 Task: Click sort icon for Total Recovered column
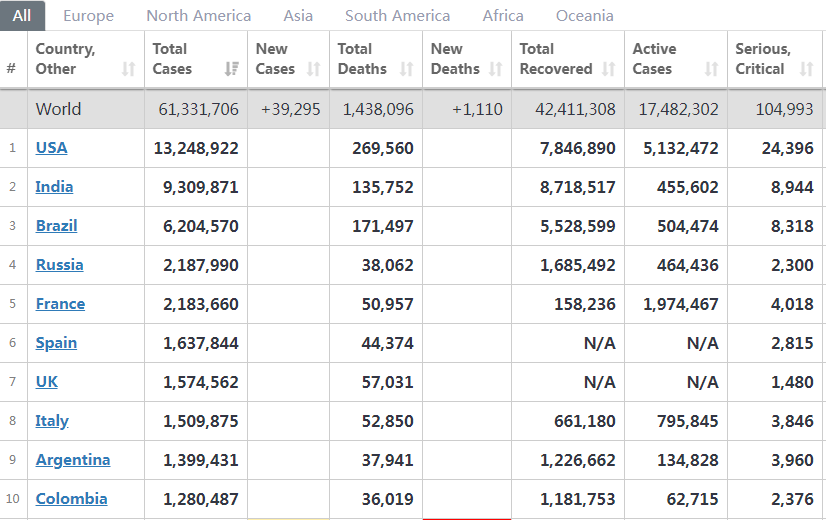pos(609,69)
